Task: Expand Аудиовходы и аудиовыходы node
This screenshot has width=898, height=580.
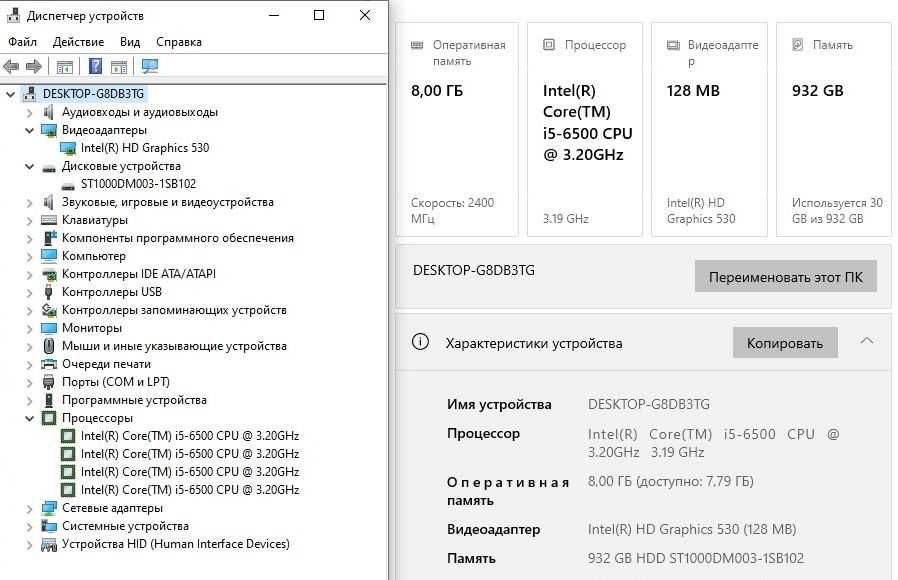Action: [29, 113]
